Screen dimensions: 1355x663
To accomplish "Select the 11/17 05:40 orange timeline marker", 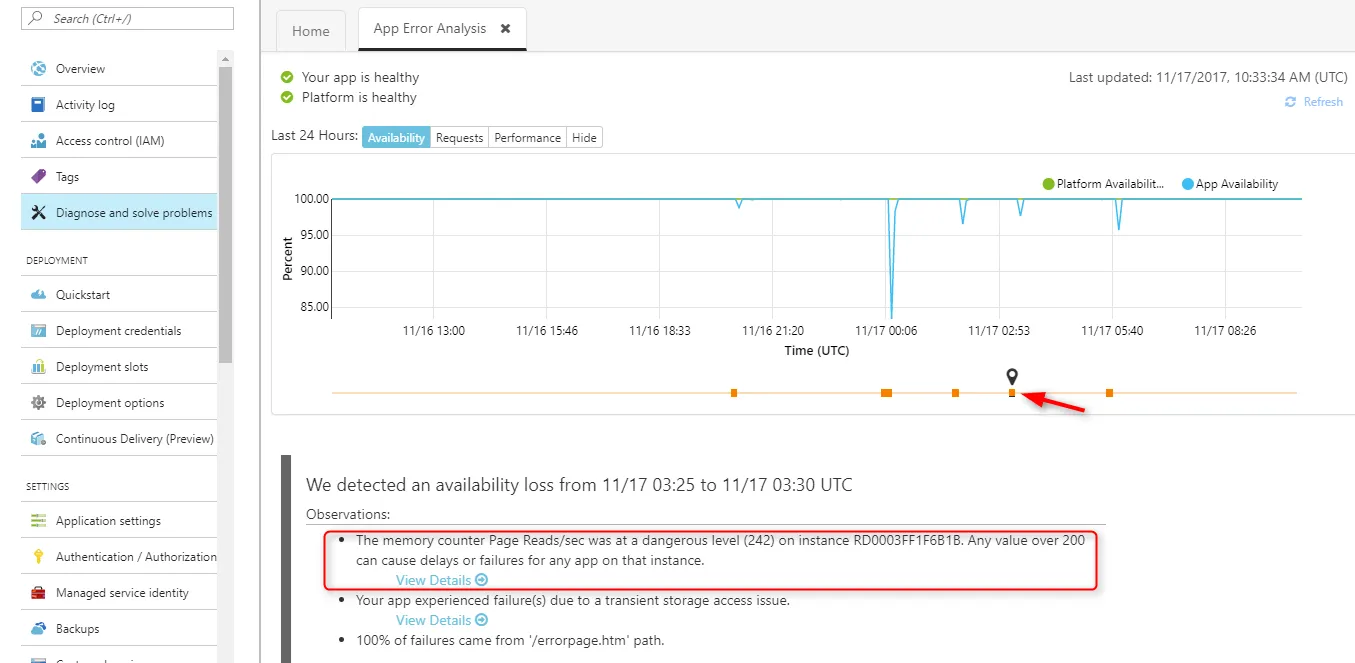I will tap(1109, 393).
